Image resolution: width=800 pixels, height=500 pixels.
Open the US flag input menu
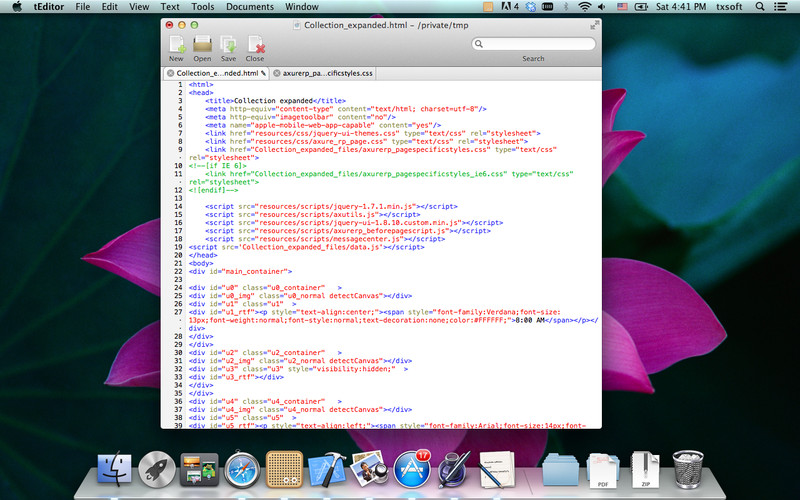pyautogui.click(x=622, y=7)
